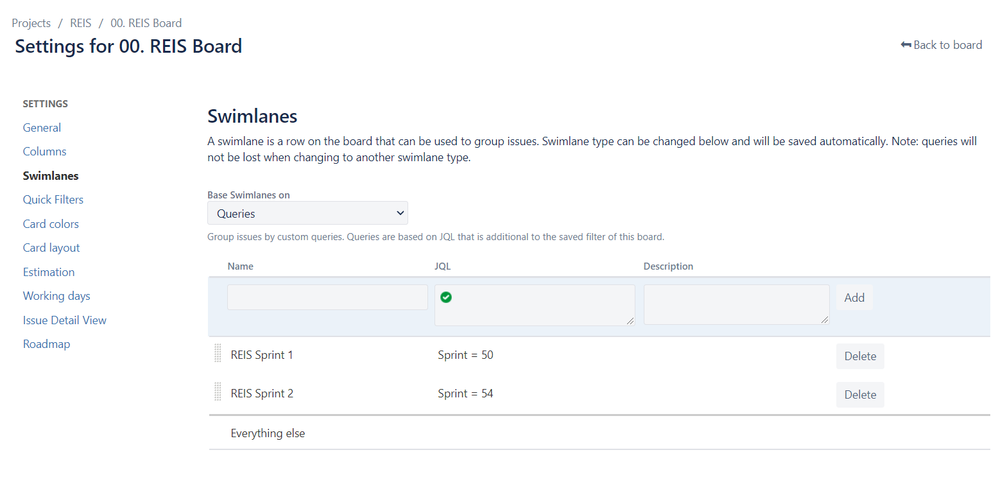Open the Roadmap settings link
Screen dimensions: 998x504
tap(46, 344)
